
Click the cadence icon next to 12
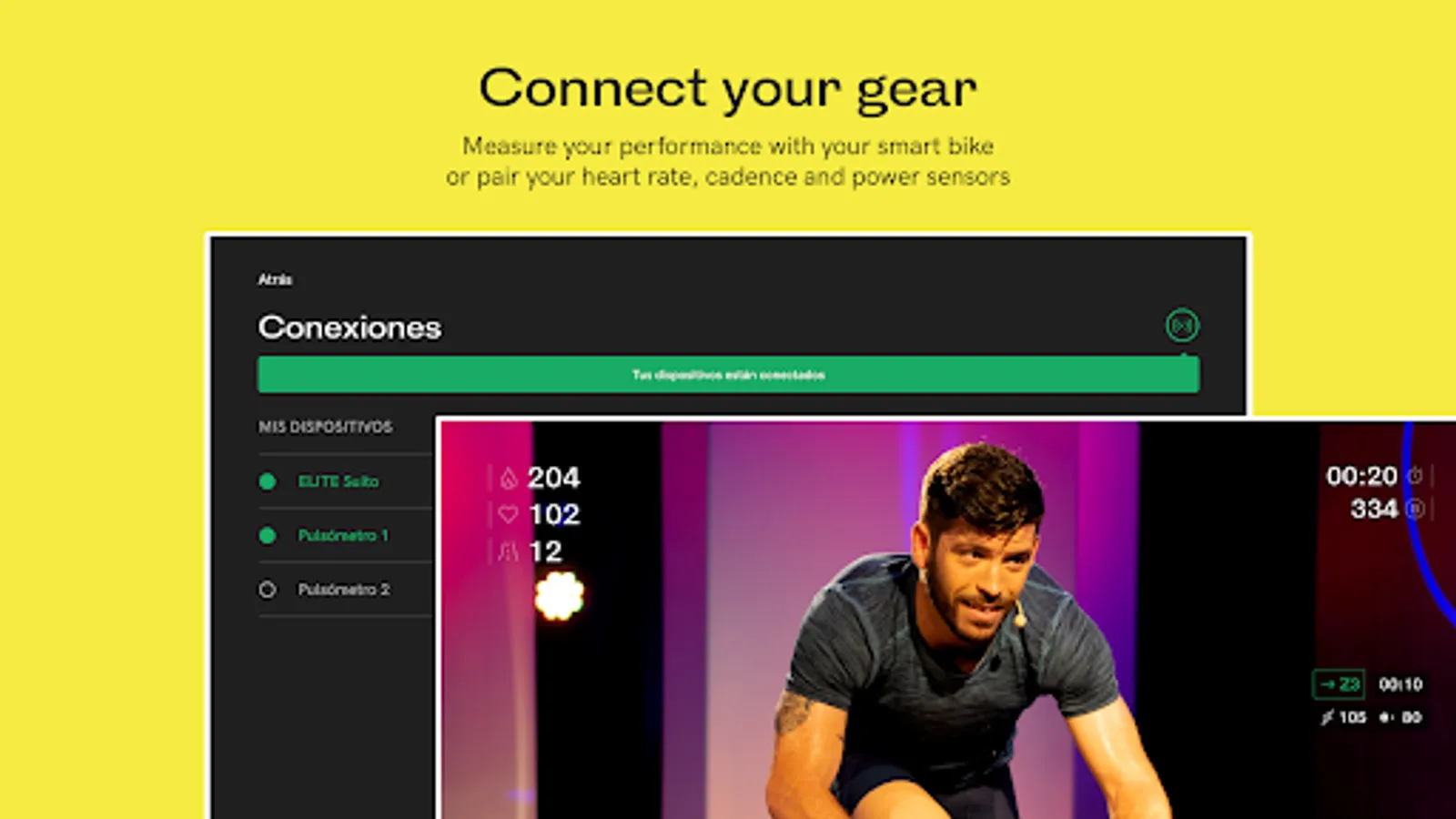point(509,551)
